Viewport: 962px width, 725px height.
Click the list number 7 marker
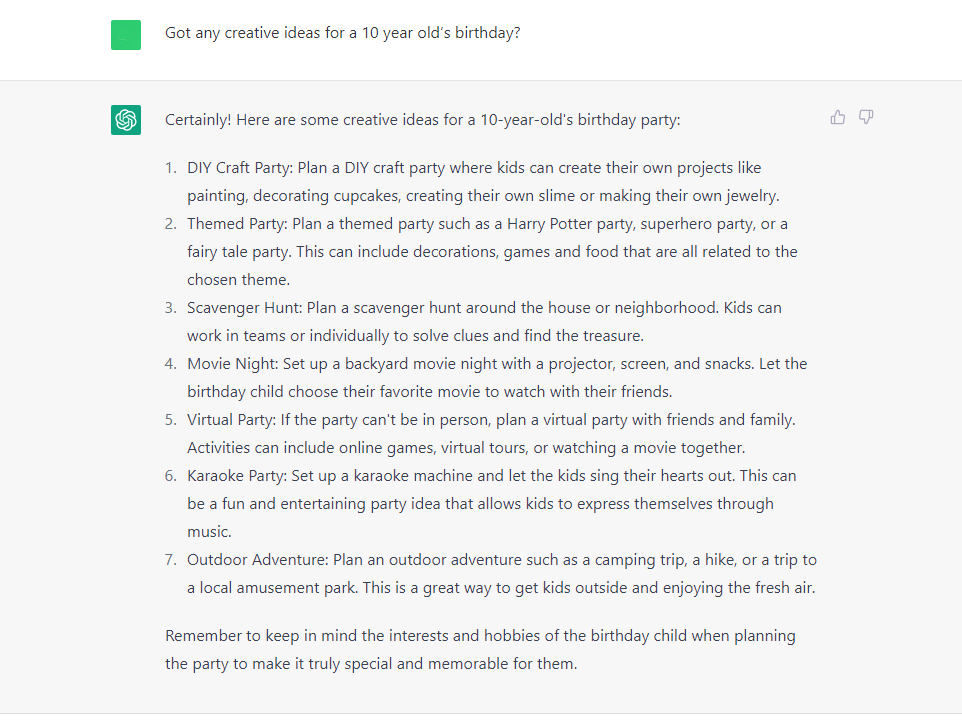[171, 560]
